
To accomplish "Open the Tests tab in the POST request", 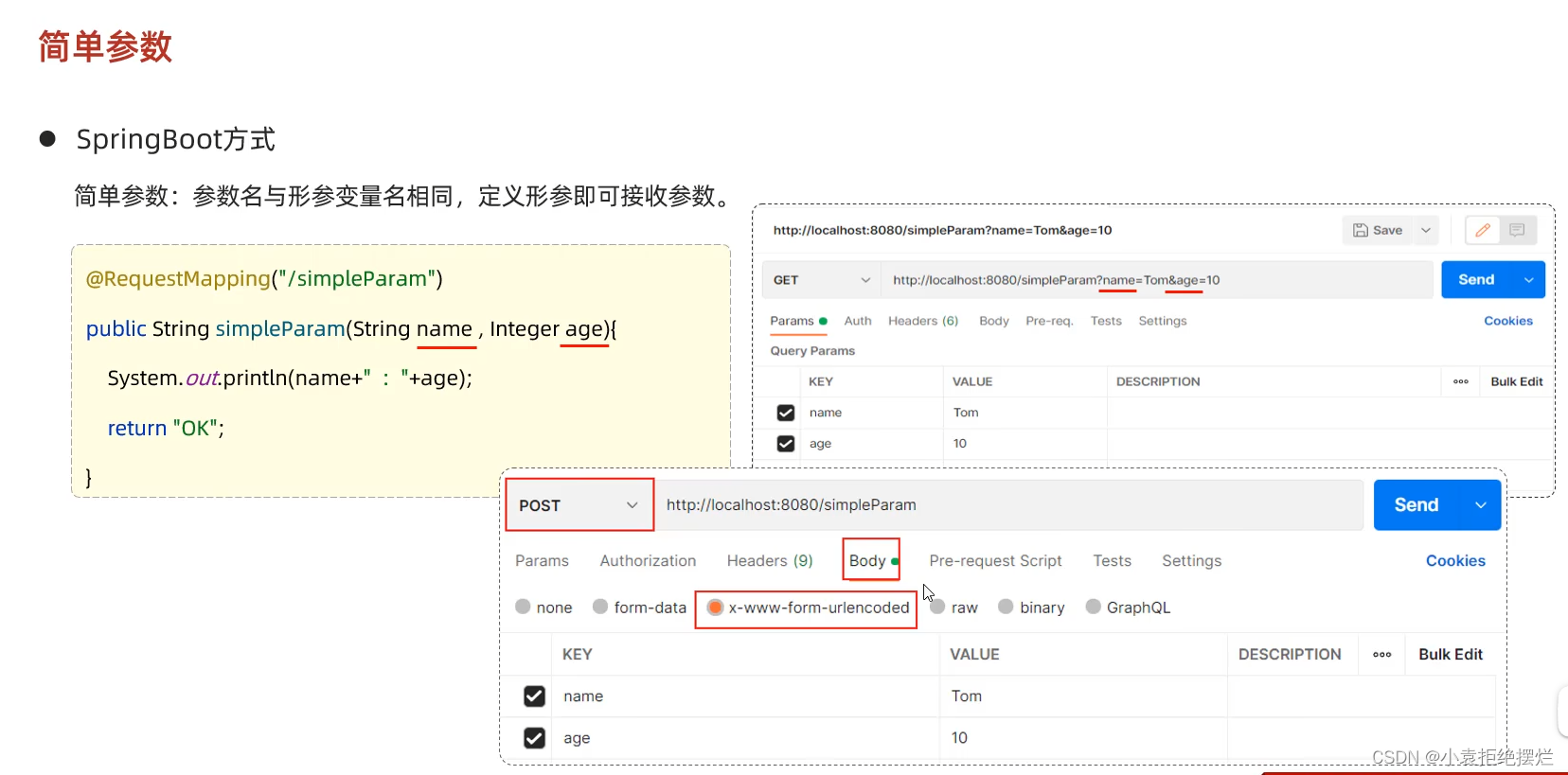I will (1112, 560).
